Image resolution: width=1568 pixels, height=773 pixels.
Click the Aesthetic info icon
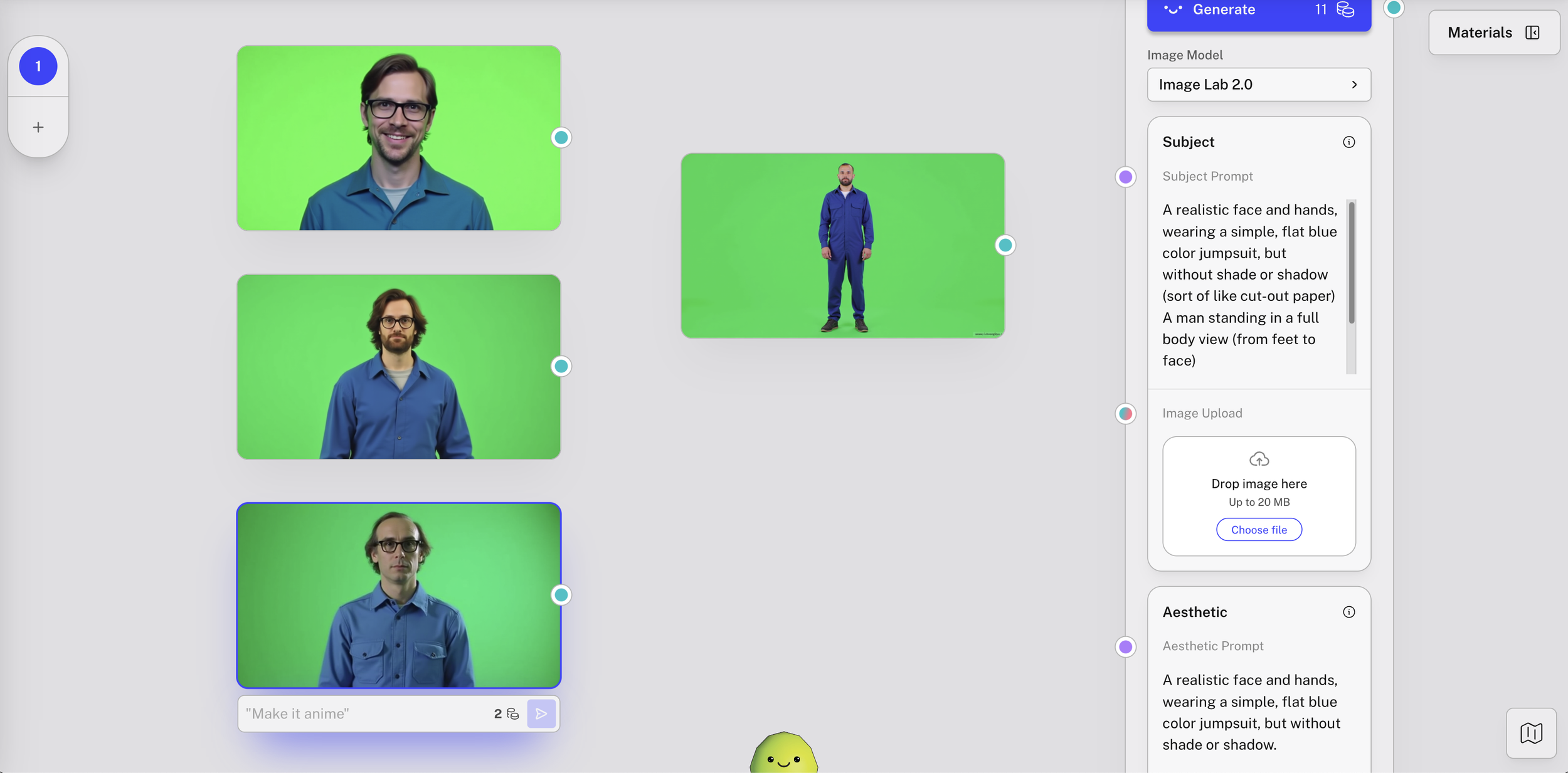1348,612
